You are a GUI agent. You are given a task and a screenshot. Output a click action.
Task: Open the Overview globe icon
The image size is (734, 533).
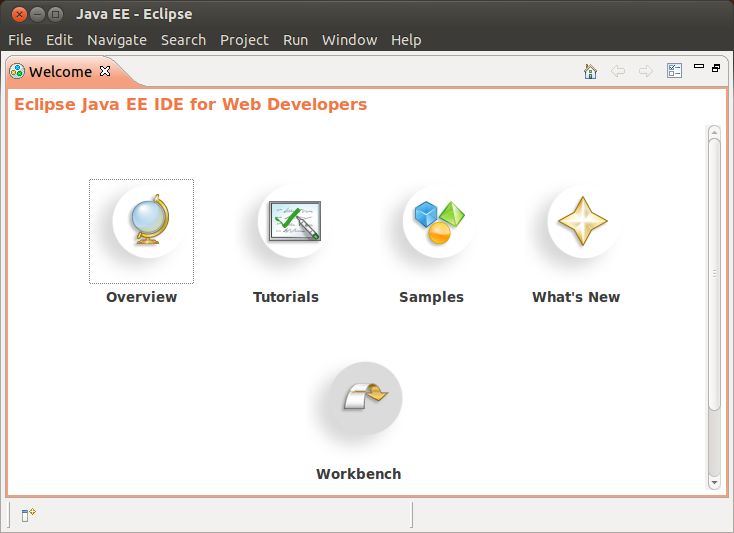tap(149, 221)
